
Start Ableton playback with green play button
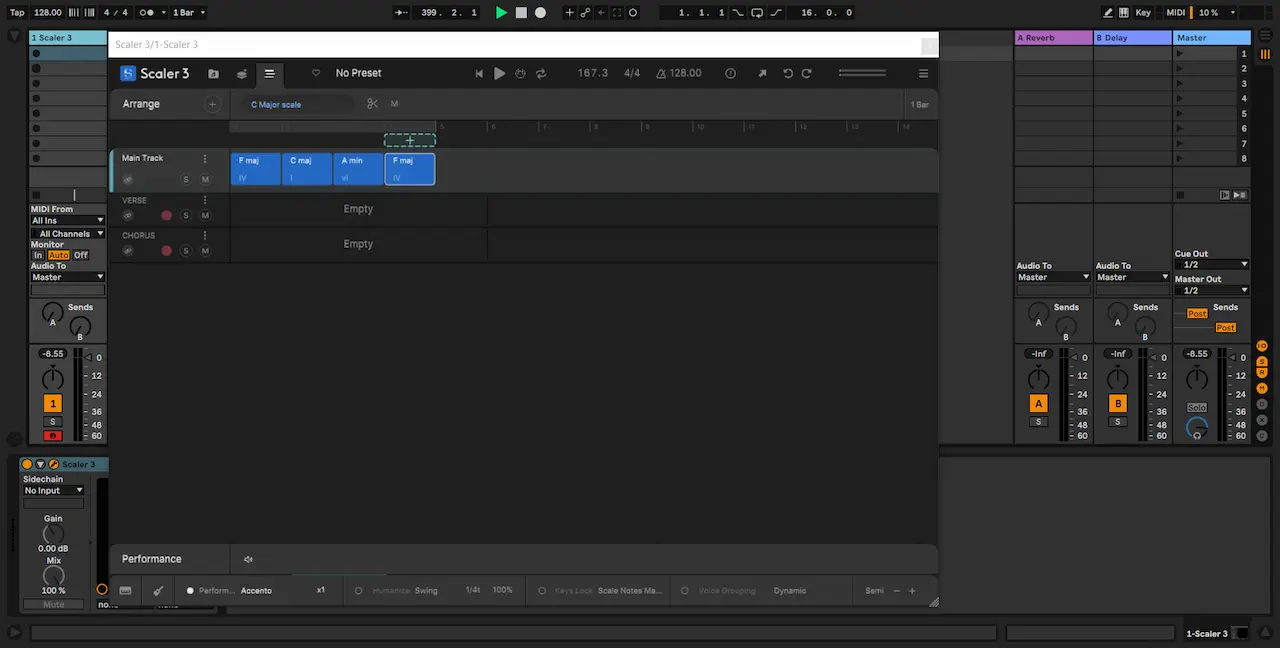pyautogui.click(x=502, y=13)
